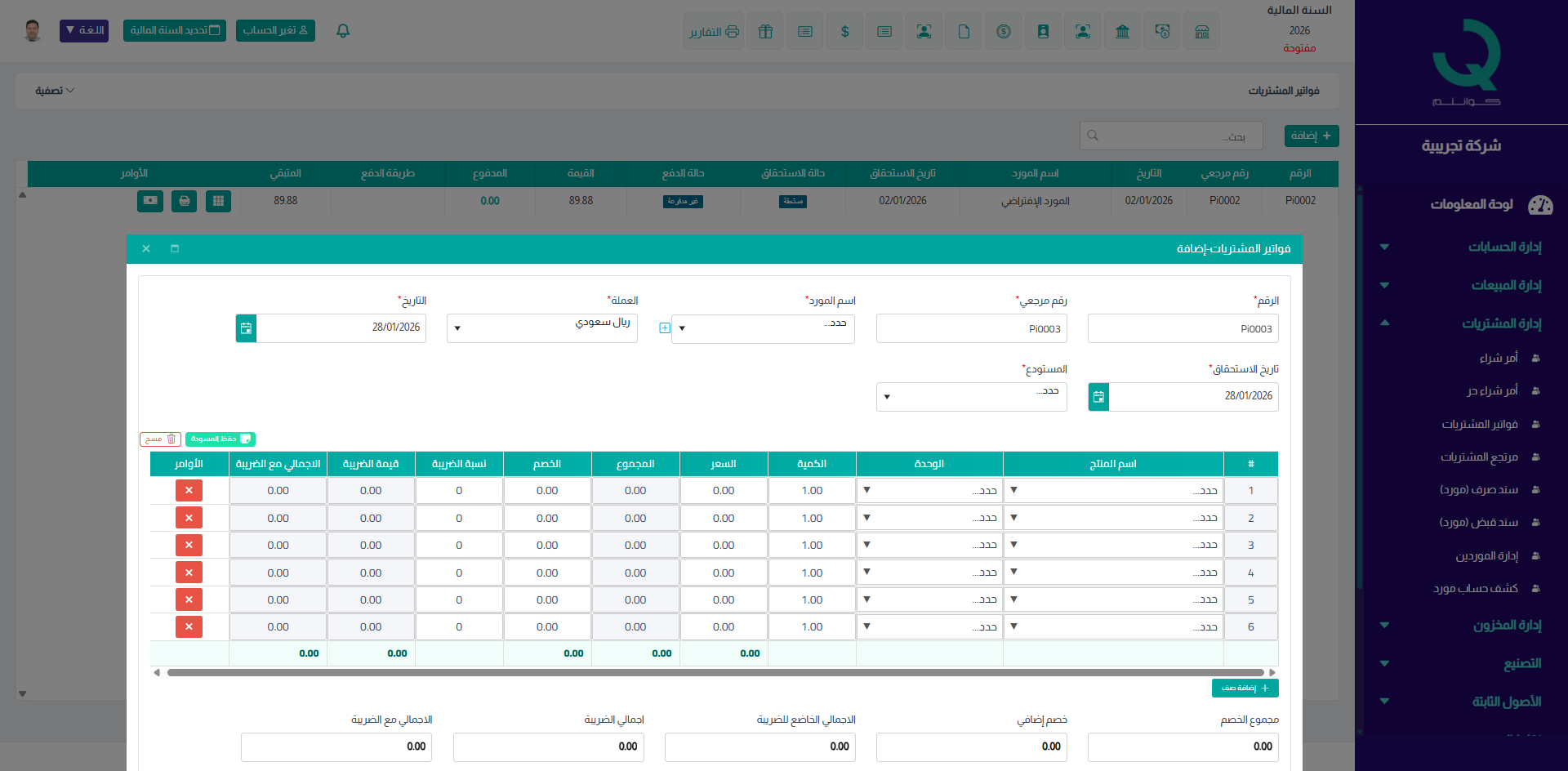Click printer icon on invoice Pi0002 row
The image size is (1568, 771).
click(x=185, y=201)
